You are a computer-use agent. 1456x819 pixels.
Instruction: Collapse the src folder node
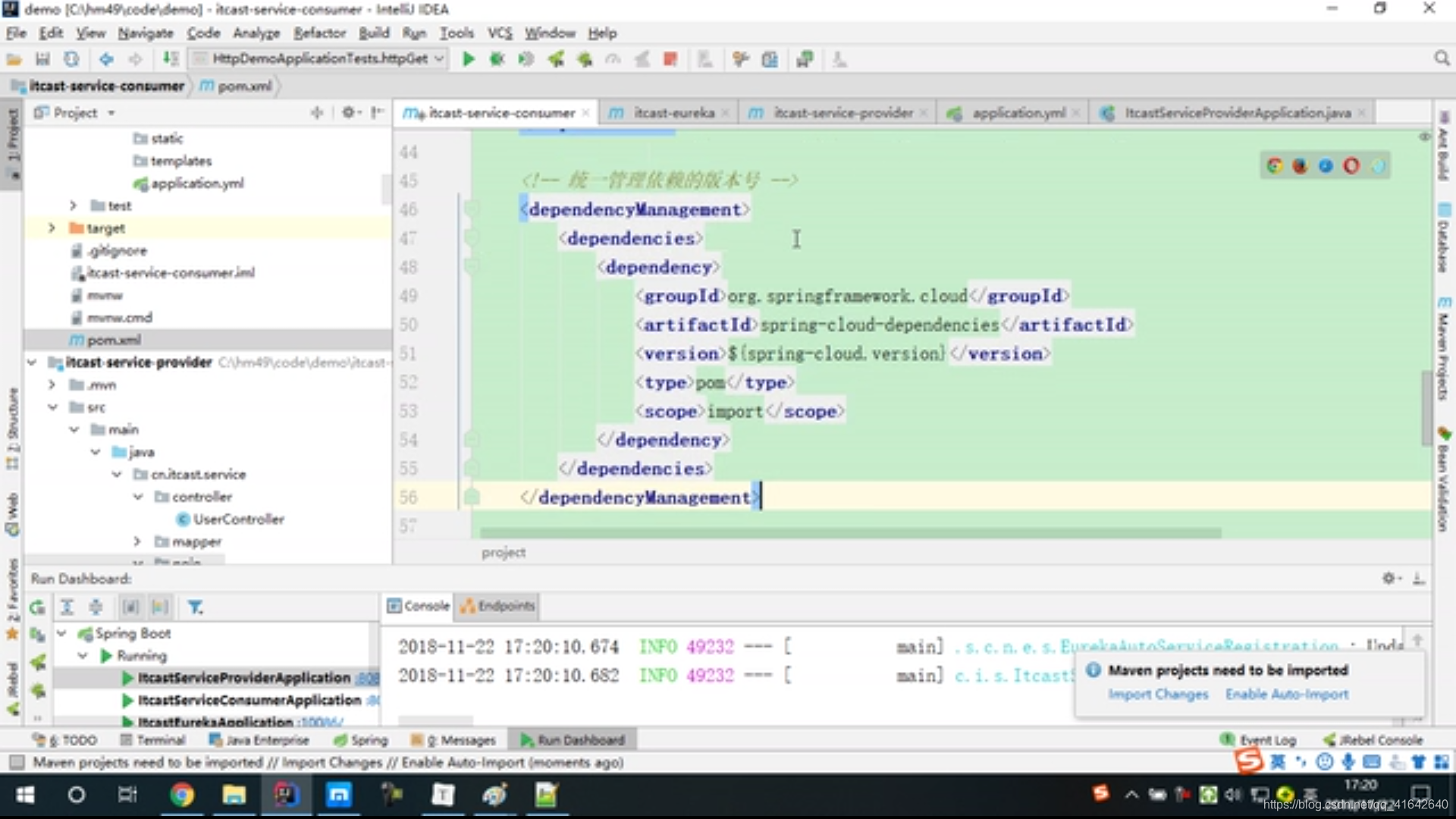click(52, 407)
